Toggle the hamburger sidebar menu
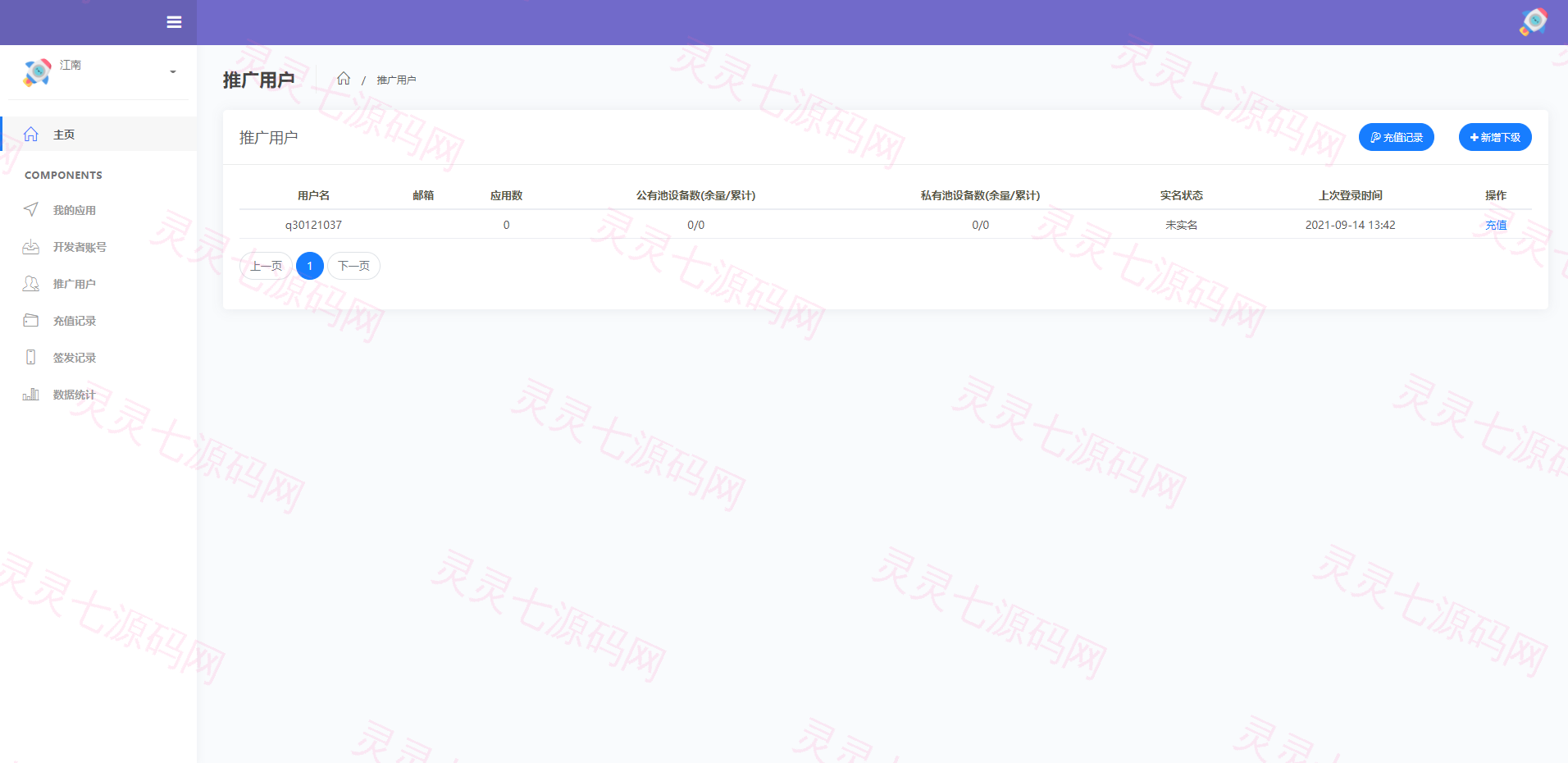The height and width of the screenshot is (763, 1568). pos(174,22)
